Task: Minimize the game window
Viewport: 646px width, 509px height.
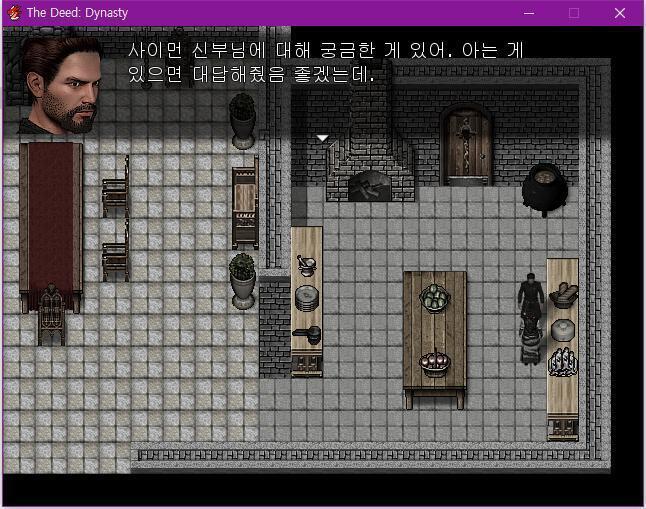Action: pos(529,13)
